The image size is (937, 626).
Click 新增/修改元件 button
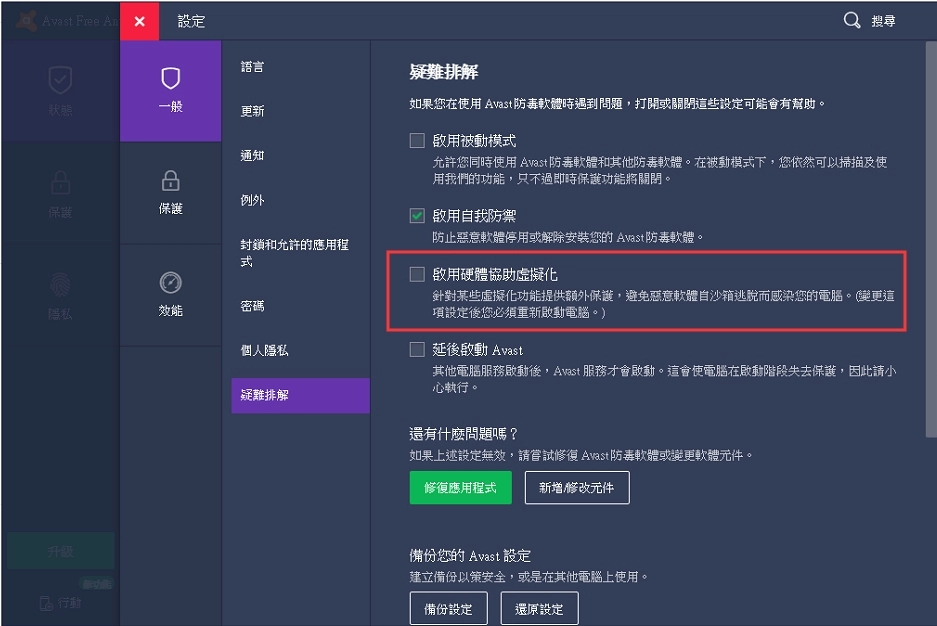577,487
